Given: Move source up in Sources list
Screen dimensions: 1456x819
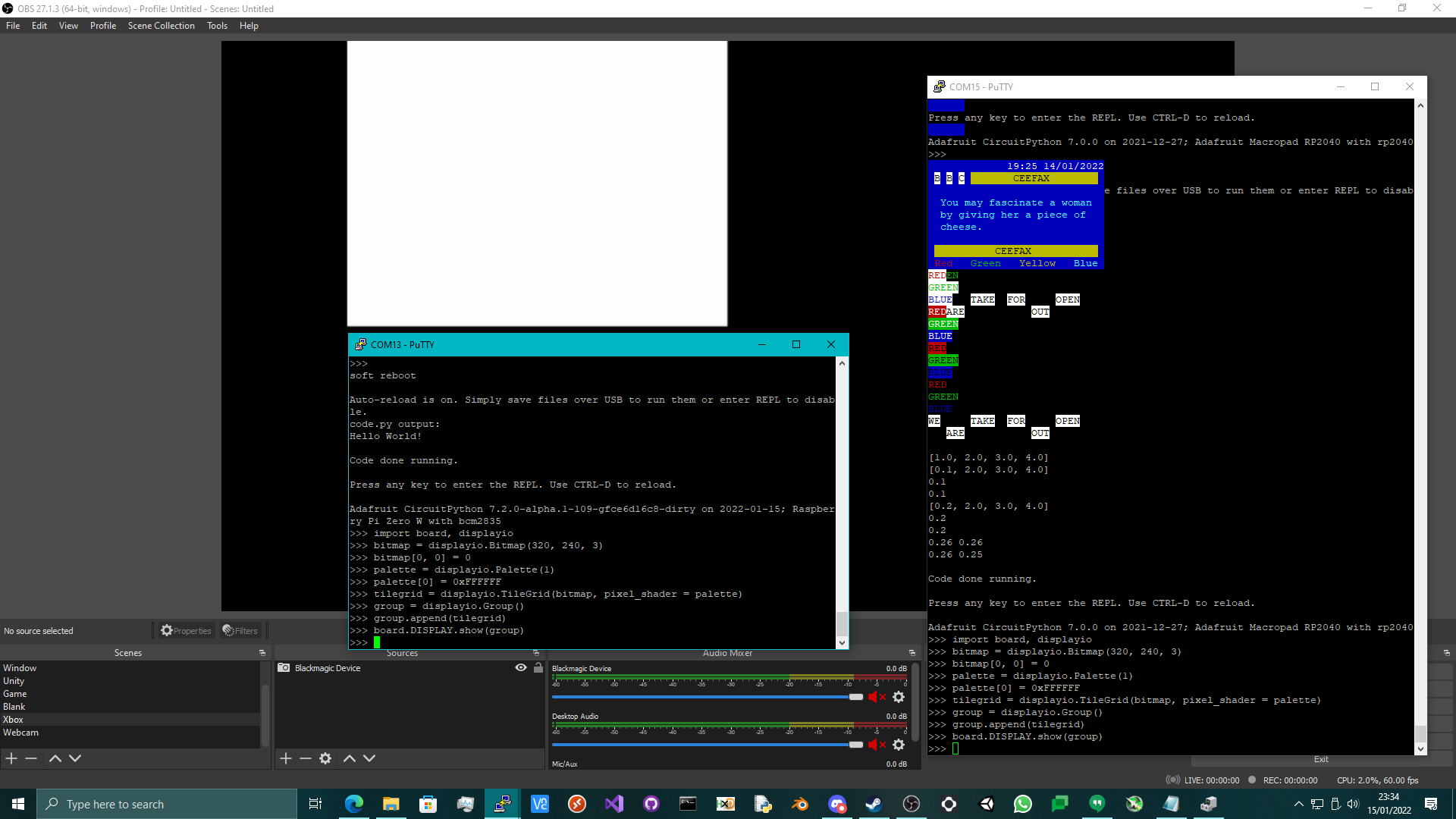Looking at the screenshot, I should click(350, 758).
